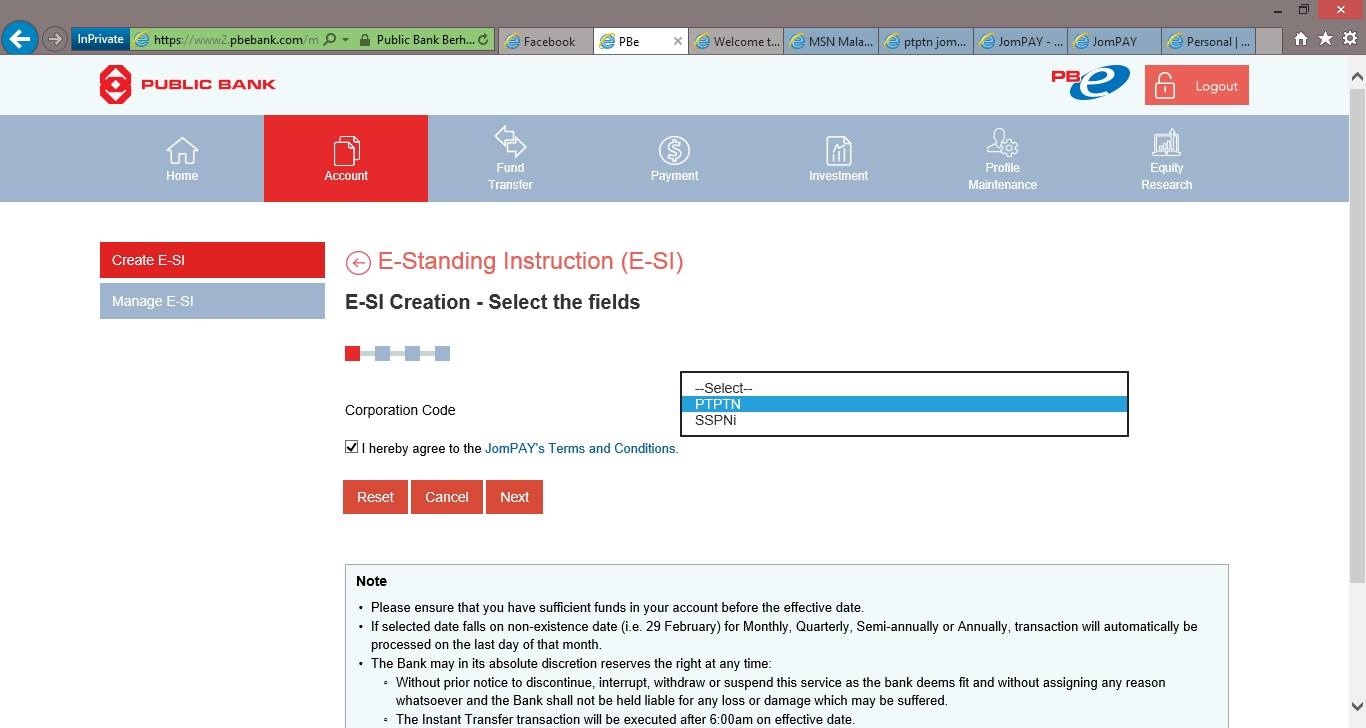Open the Create E-SI sidebar item

(x=212, y=260)
